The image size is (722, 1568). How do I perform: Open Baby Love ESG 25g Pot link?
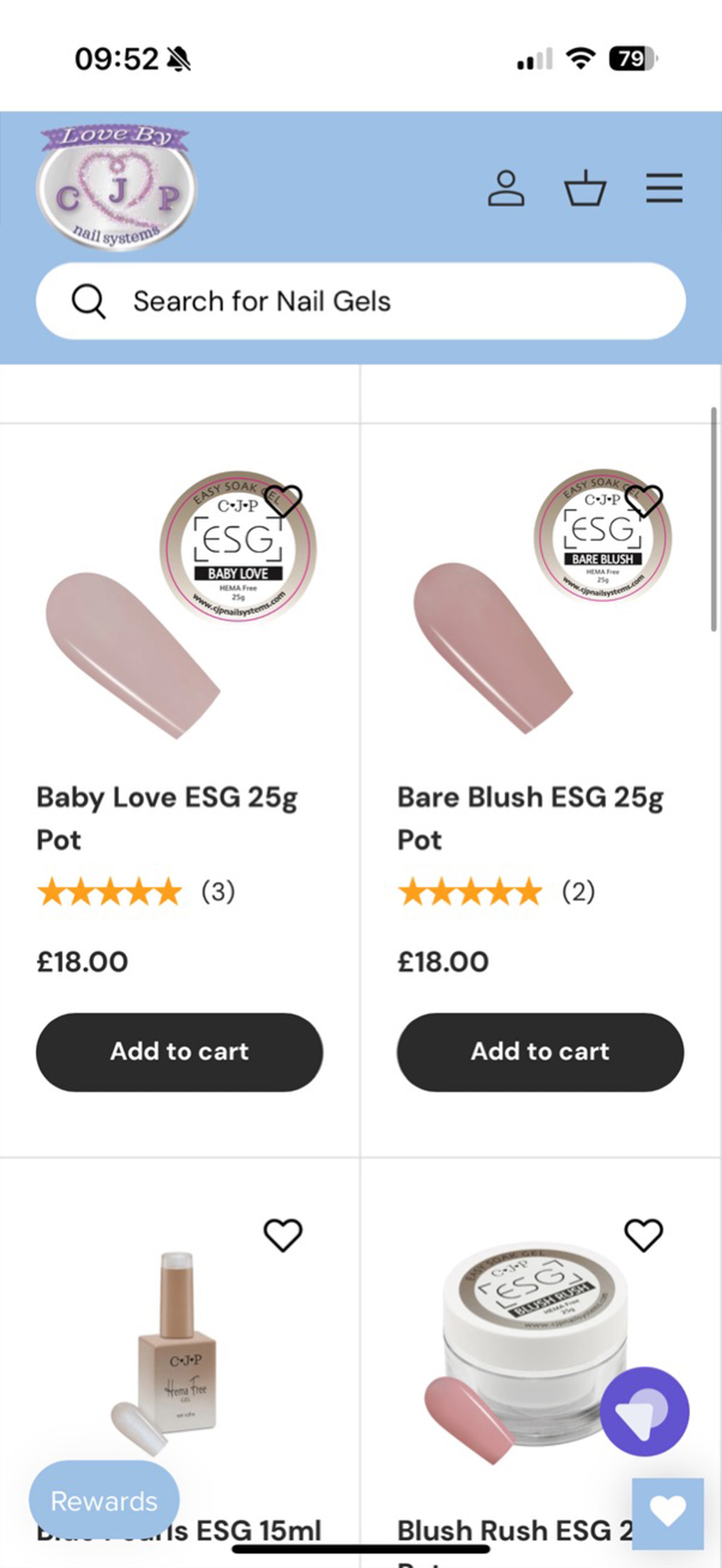coord(167,818)
